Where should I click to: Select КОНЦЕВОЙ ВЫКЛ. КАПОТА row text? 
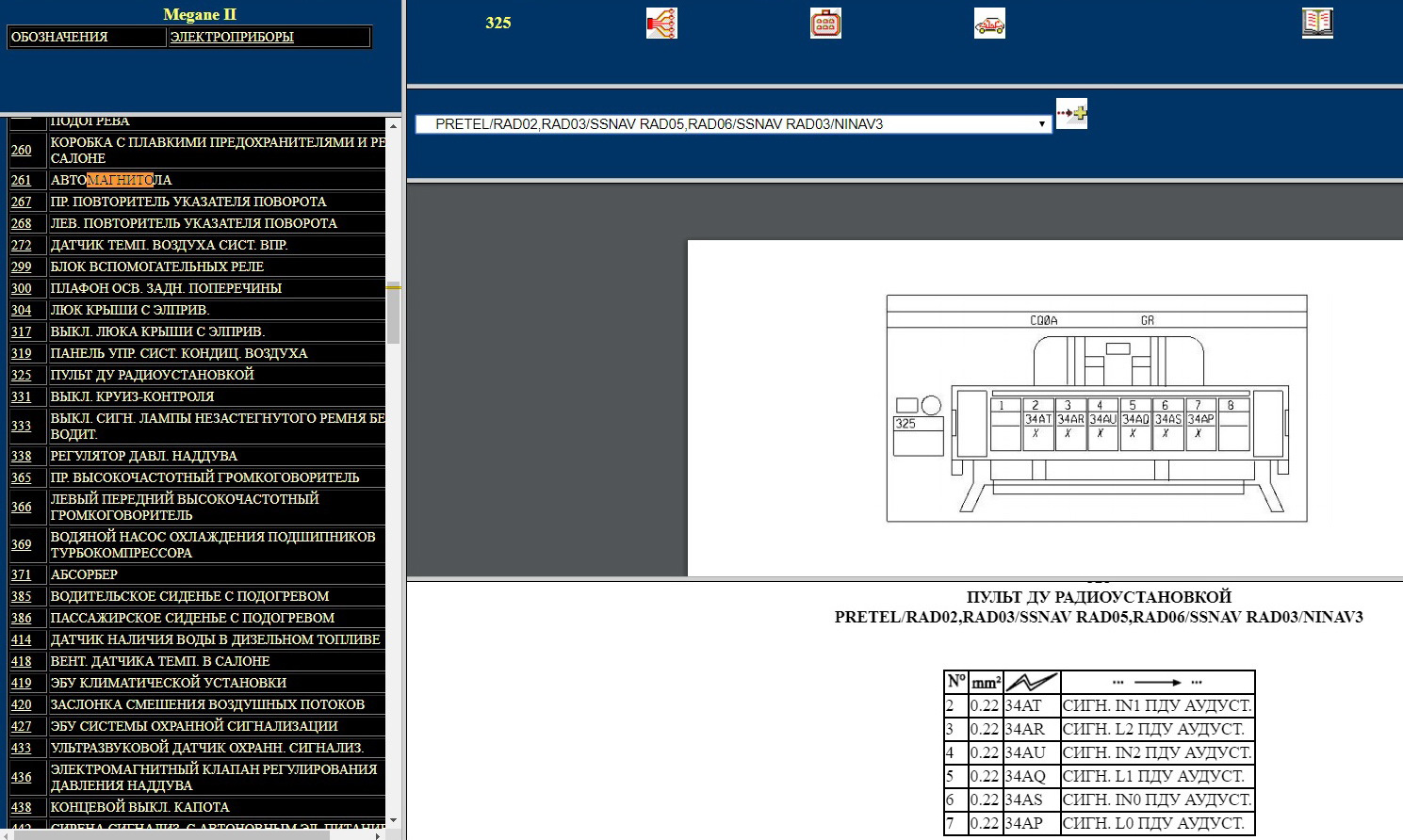[x=139, y=807]
